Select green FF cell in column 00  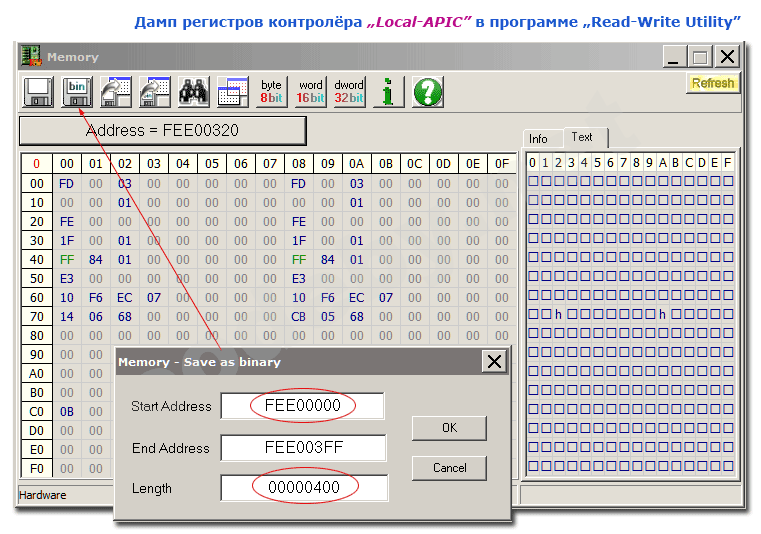[x=66, y=260]
